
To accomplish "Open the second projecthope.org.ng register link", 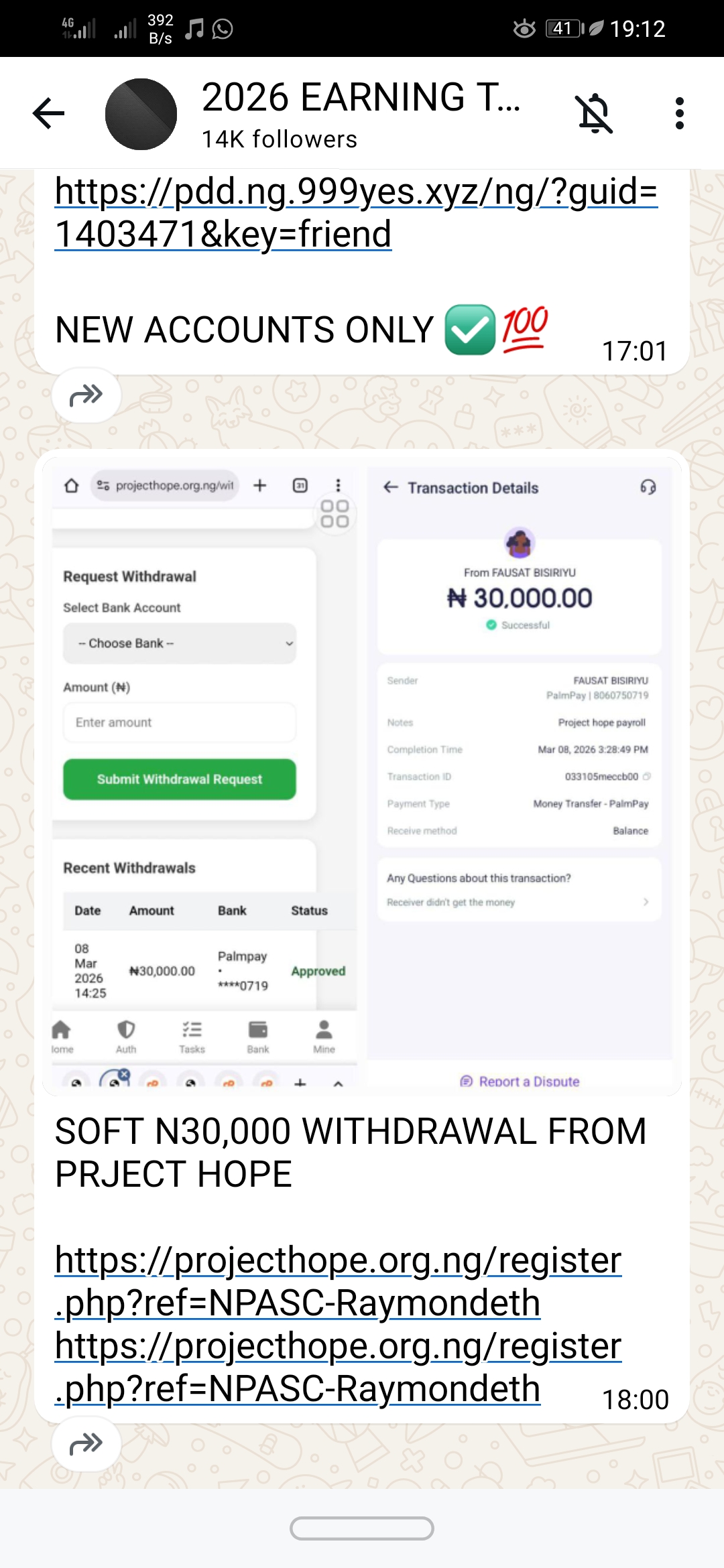I will [x=338, y=1366].
